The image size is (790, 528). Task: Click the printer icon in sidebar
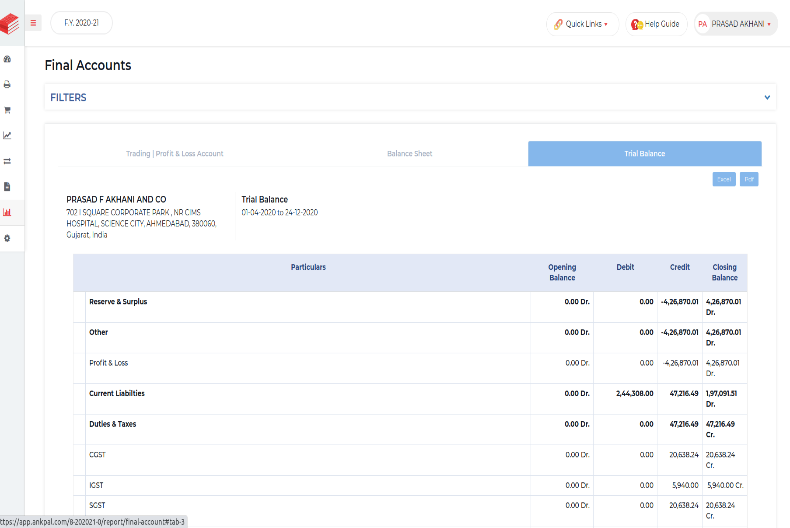coord(8,85)
